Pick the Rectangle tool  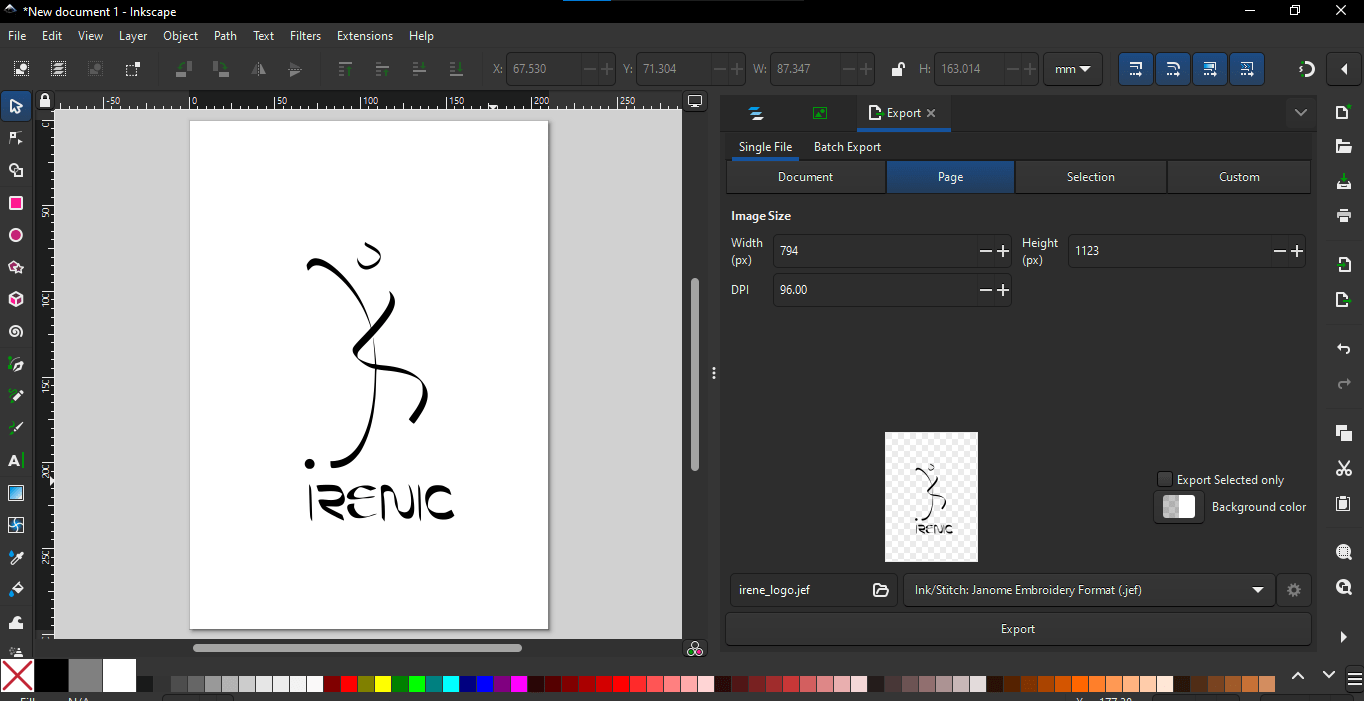(16, 203)
